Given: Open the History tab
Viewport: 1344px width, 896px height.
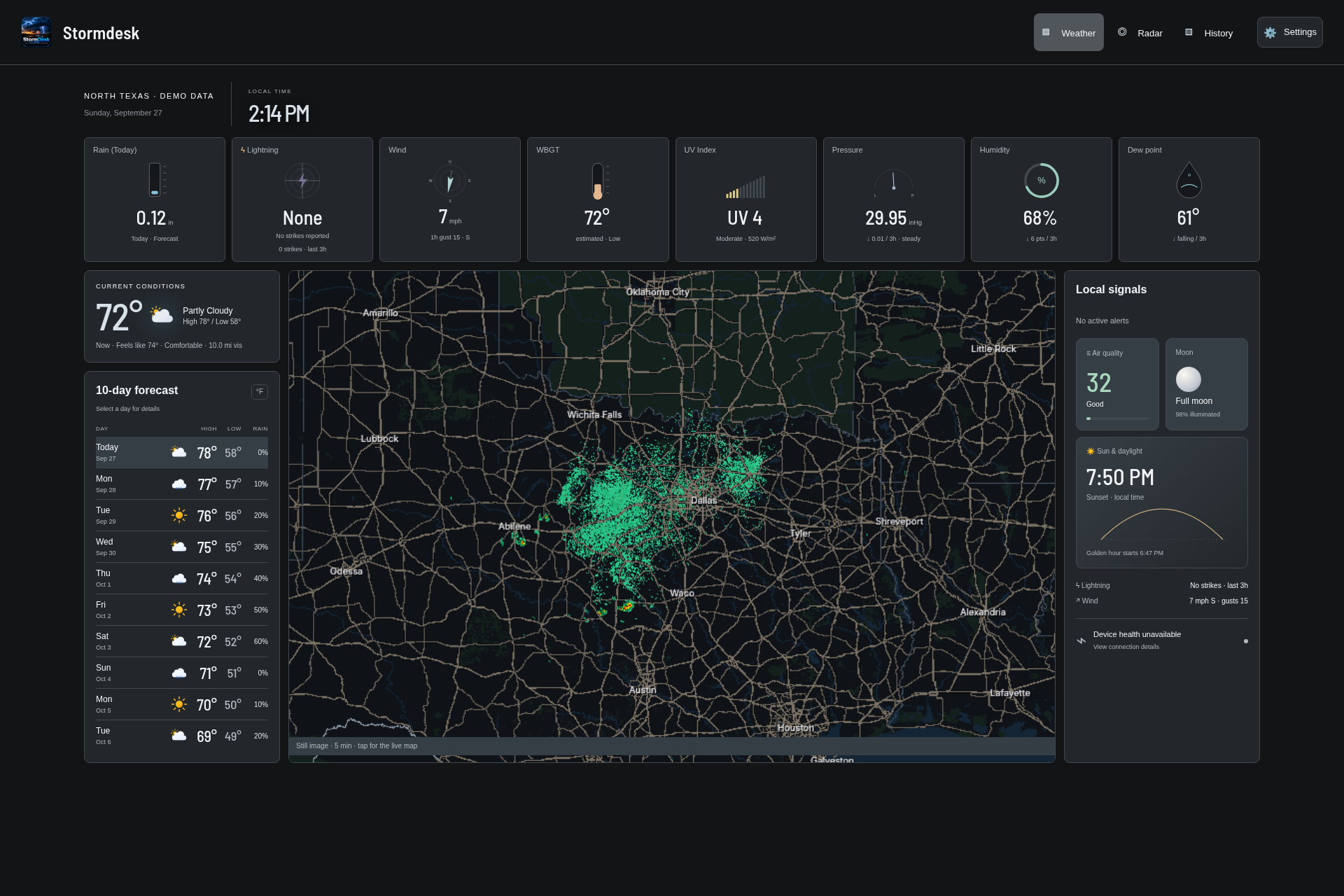Looking at the screenshot, I should [1209, 33].
